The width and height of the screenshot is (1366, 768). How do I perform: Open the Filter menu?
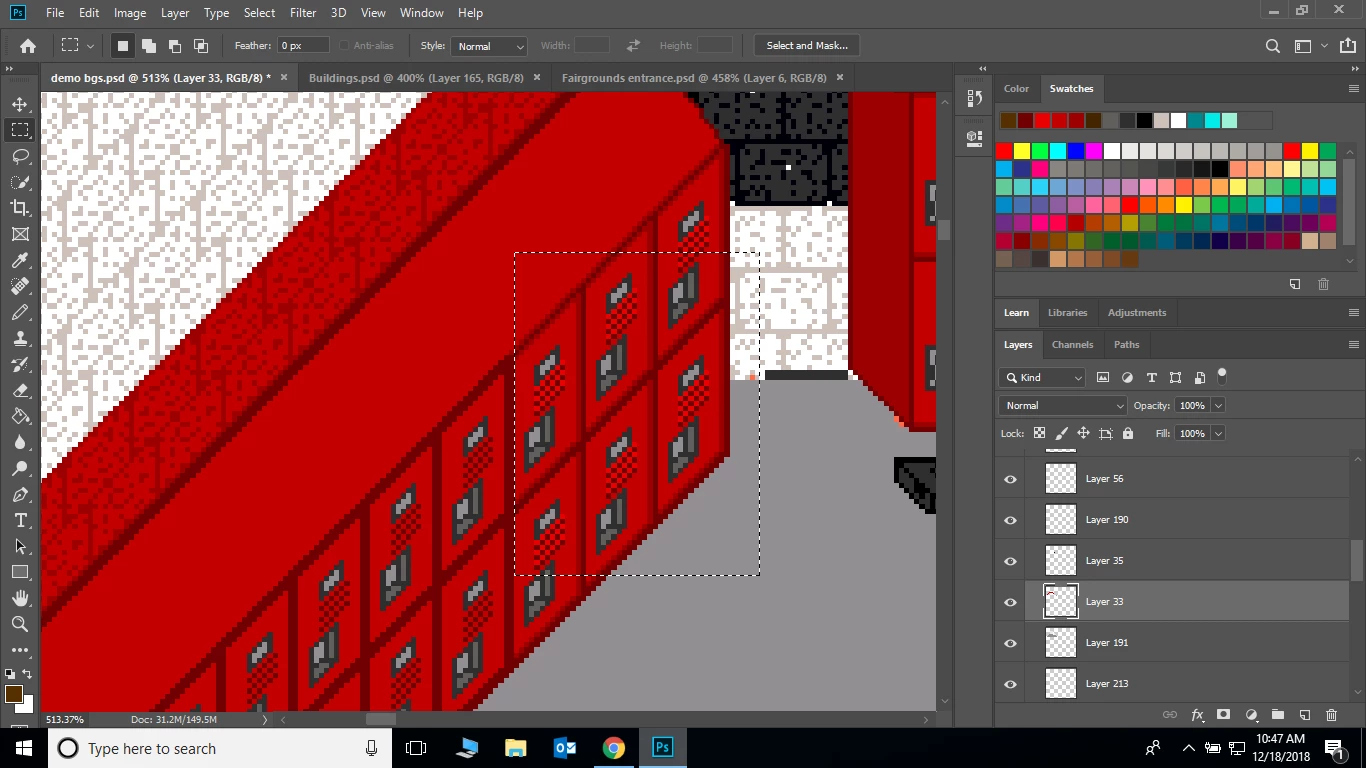pyautogui.click(x=302, y=13)
